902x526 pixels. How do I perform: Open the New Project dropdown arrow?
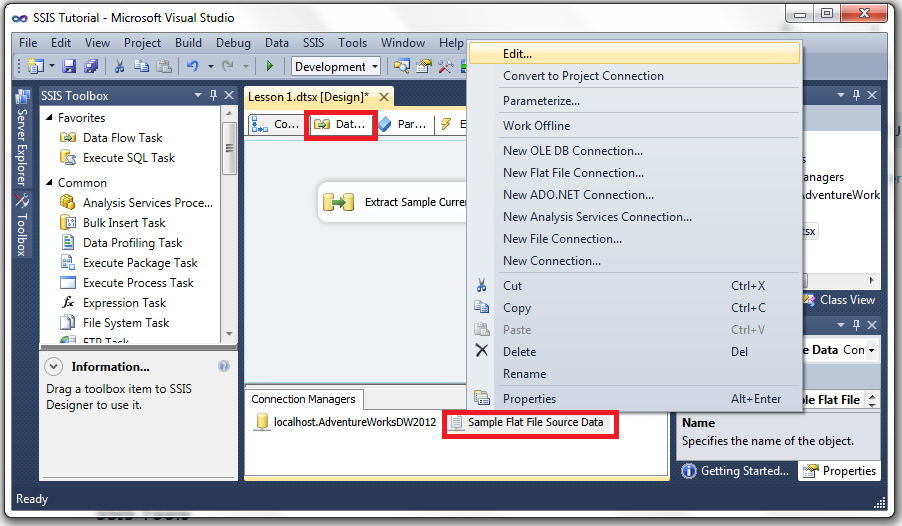(x=52, y=67)
